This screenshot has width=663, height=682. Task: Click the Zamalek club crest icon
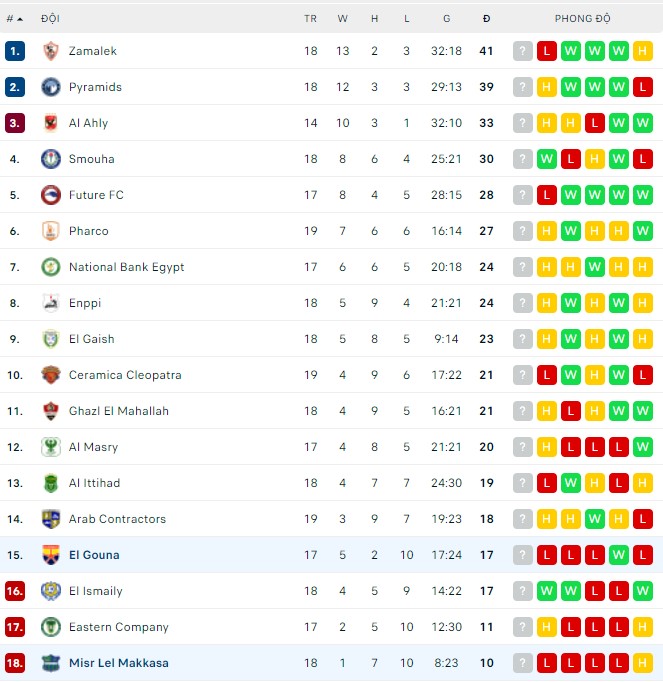click(51, 51)
